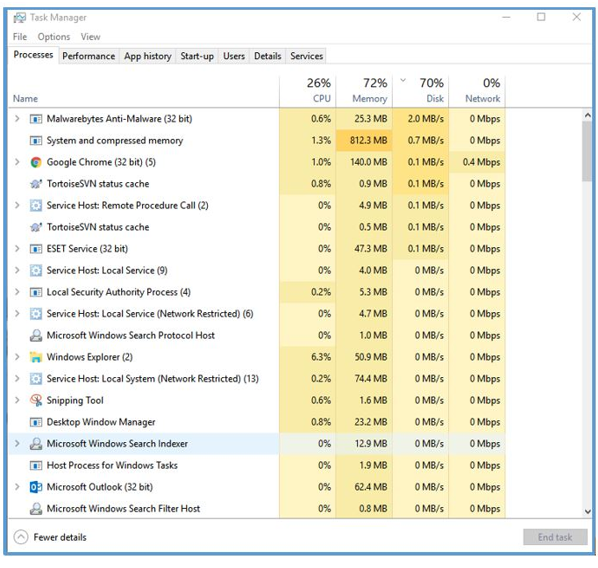Click the Snipping Tool scissors icon
The image size is (598, 568).
36,400
